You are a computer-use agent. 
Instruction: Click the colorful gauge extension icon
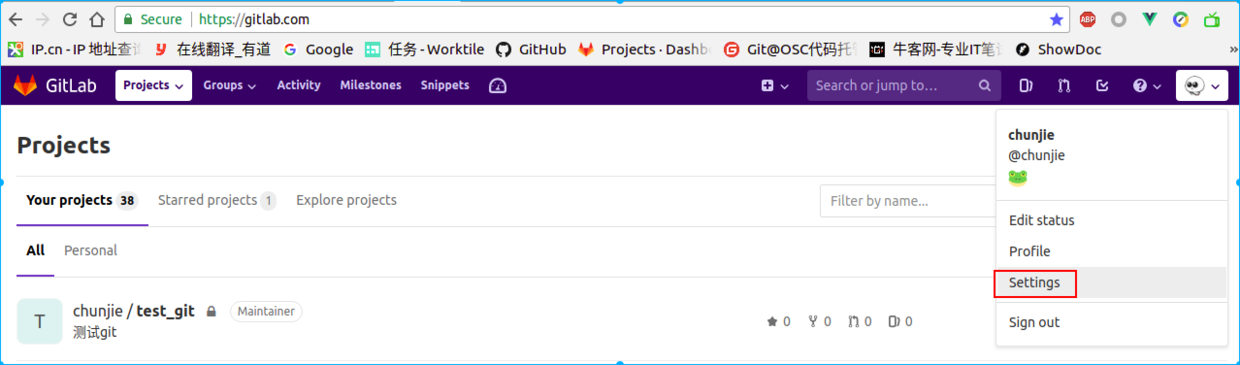click(x=1181, y=19)
